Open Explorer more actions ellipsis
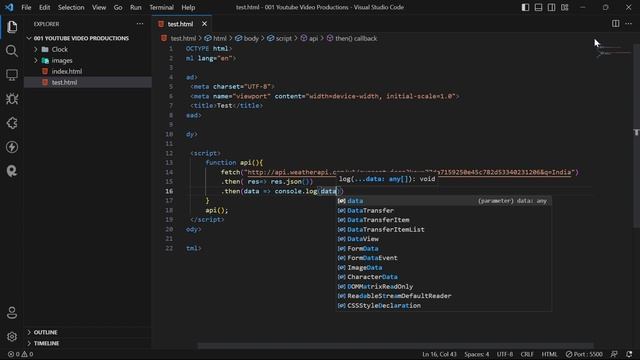This screenshot has height=360, width=640. (x=140, y=24)
